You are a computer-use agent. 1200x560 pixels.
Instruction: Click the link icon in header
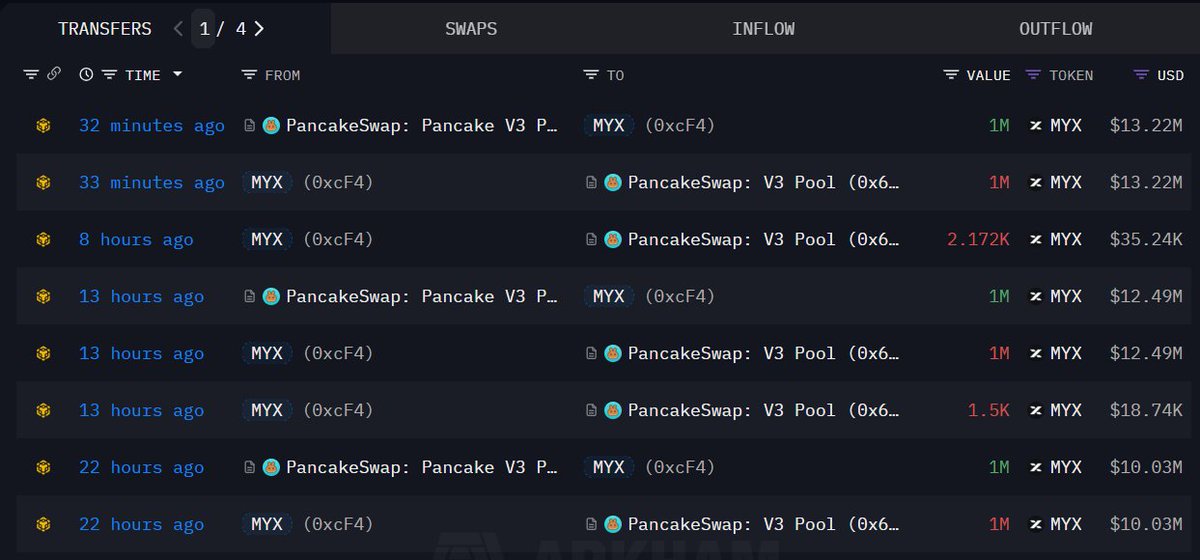(x=54, y=75)
